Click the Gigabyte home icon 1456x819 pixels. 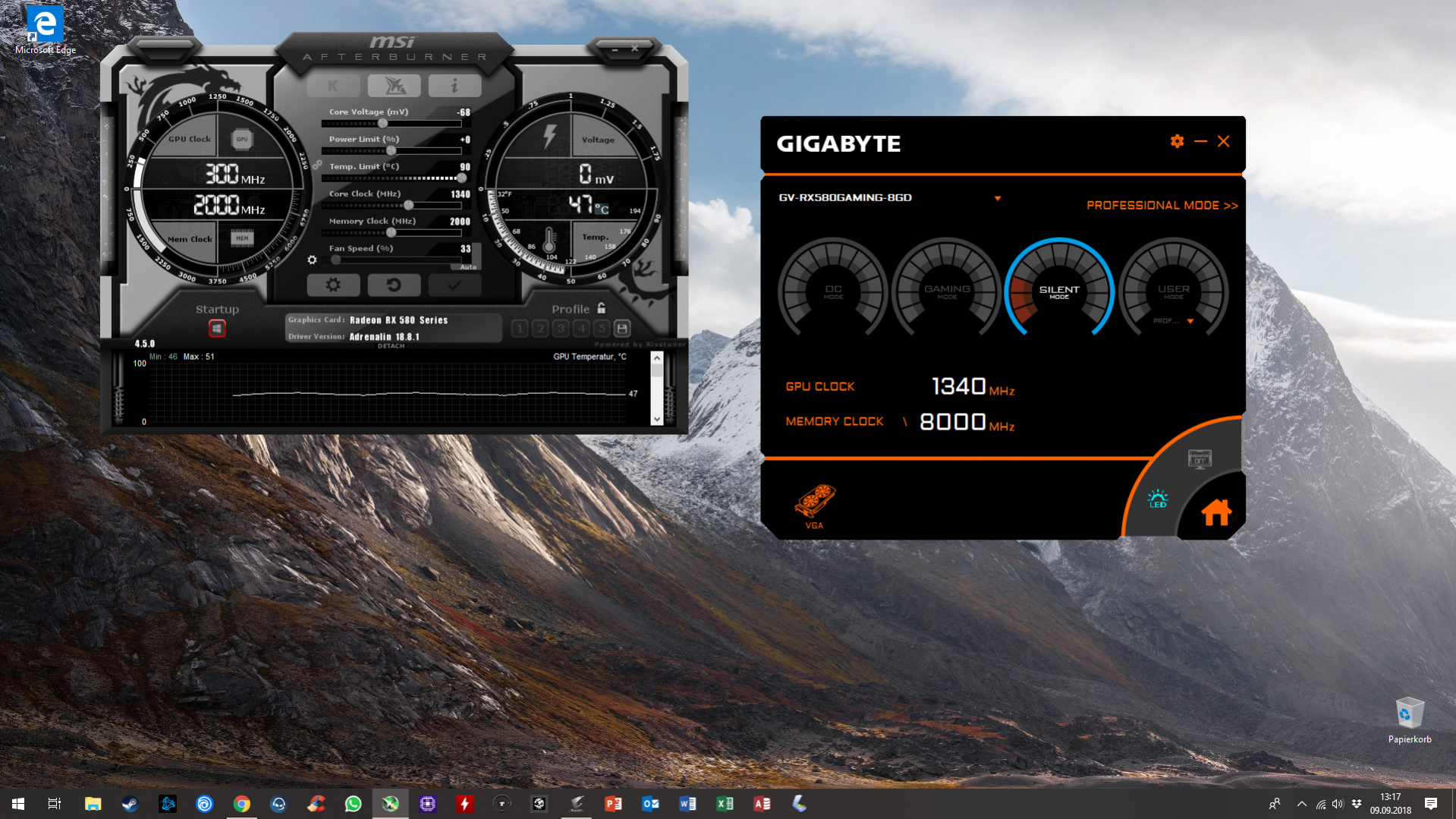coord(1216,512)
